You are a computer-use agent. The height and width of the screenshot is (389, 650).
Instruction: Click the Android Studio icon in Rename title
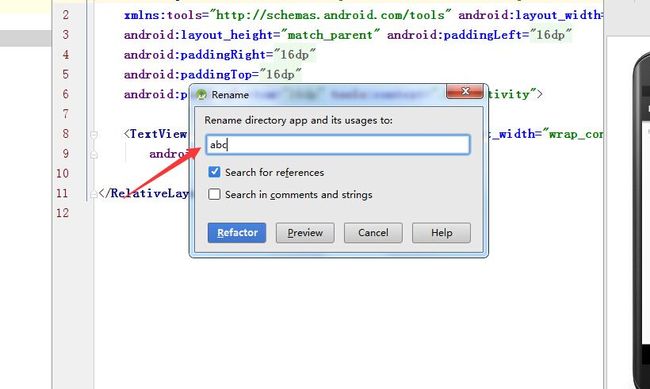(201, 95)
